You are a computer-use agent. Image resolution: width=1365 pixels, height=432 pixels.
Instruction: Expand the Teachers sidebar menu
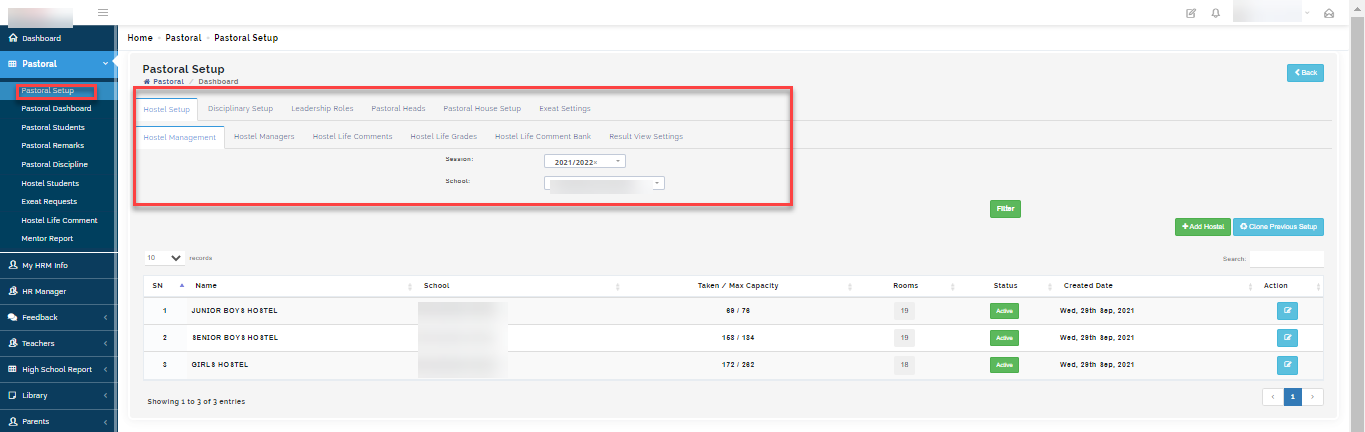59,343
